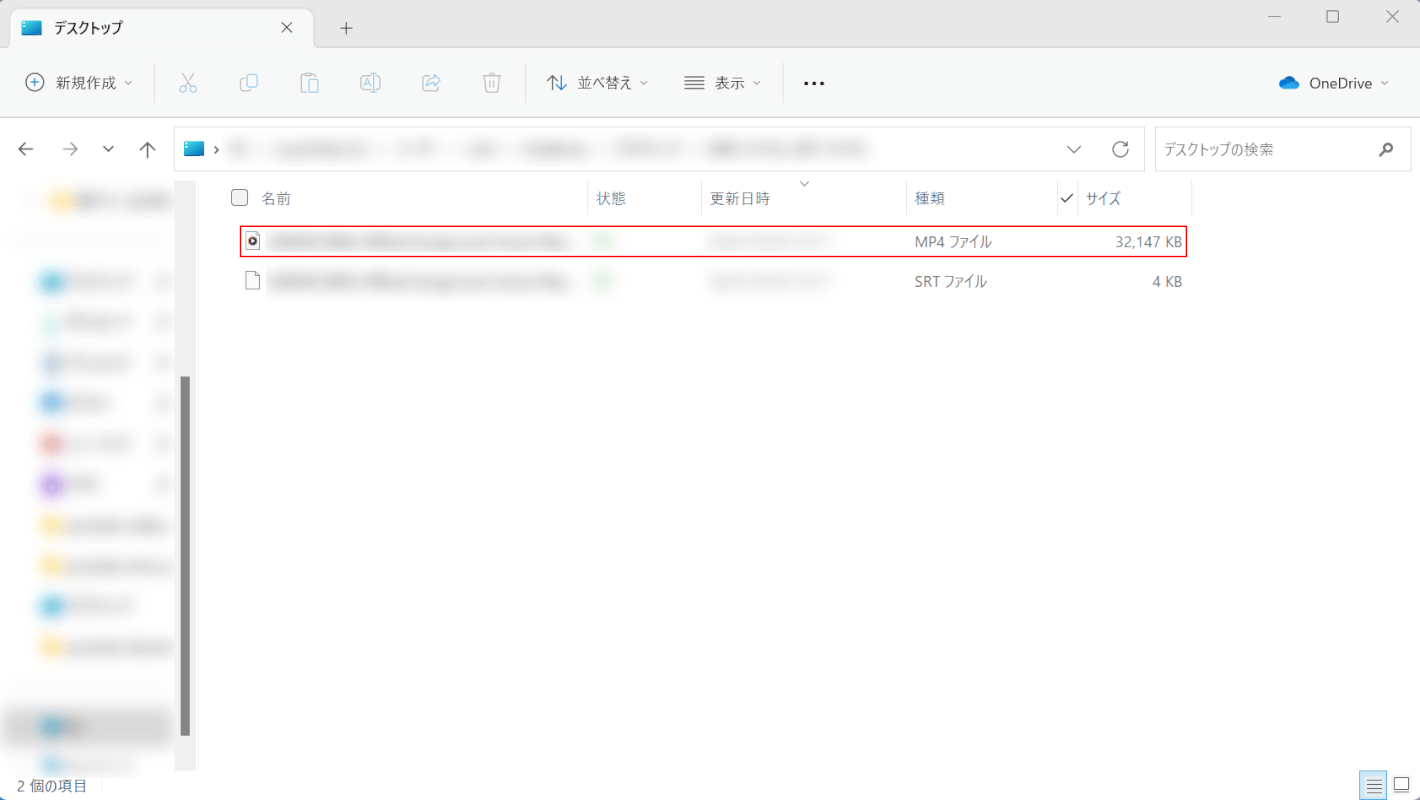
Task: Sort by サイズ column header
Action: click(1103, 198)
